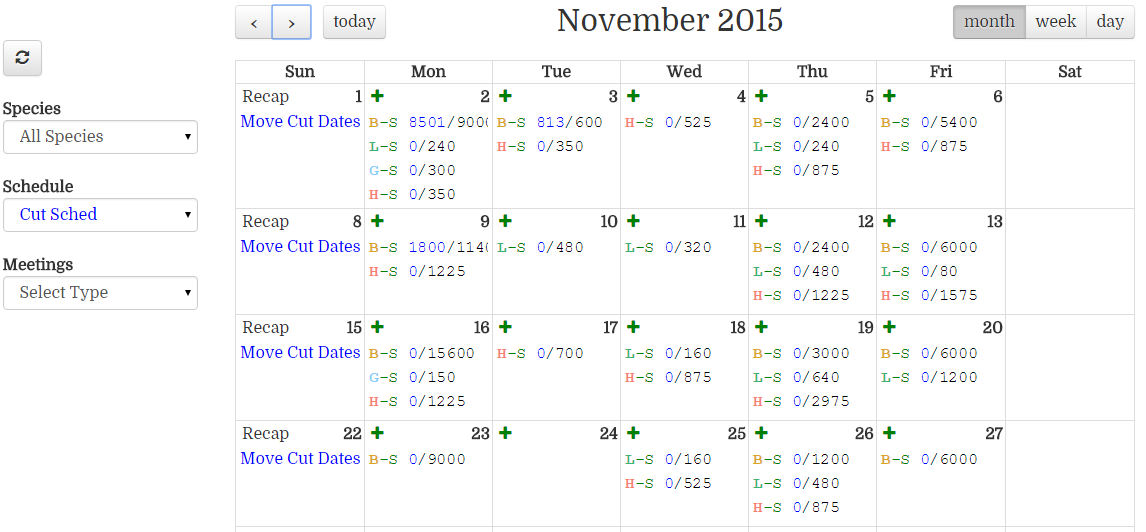Select H-S 0/2975 entry on Thursday 19
Screen dimensions: 1146x532
pyautogui.click(x=801, y=401)
